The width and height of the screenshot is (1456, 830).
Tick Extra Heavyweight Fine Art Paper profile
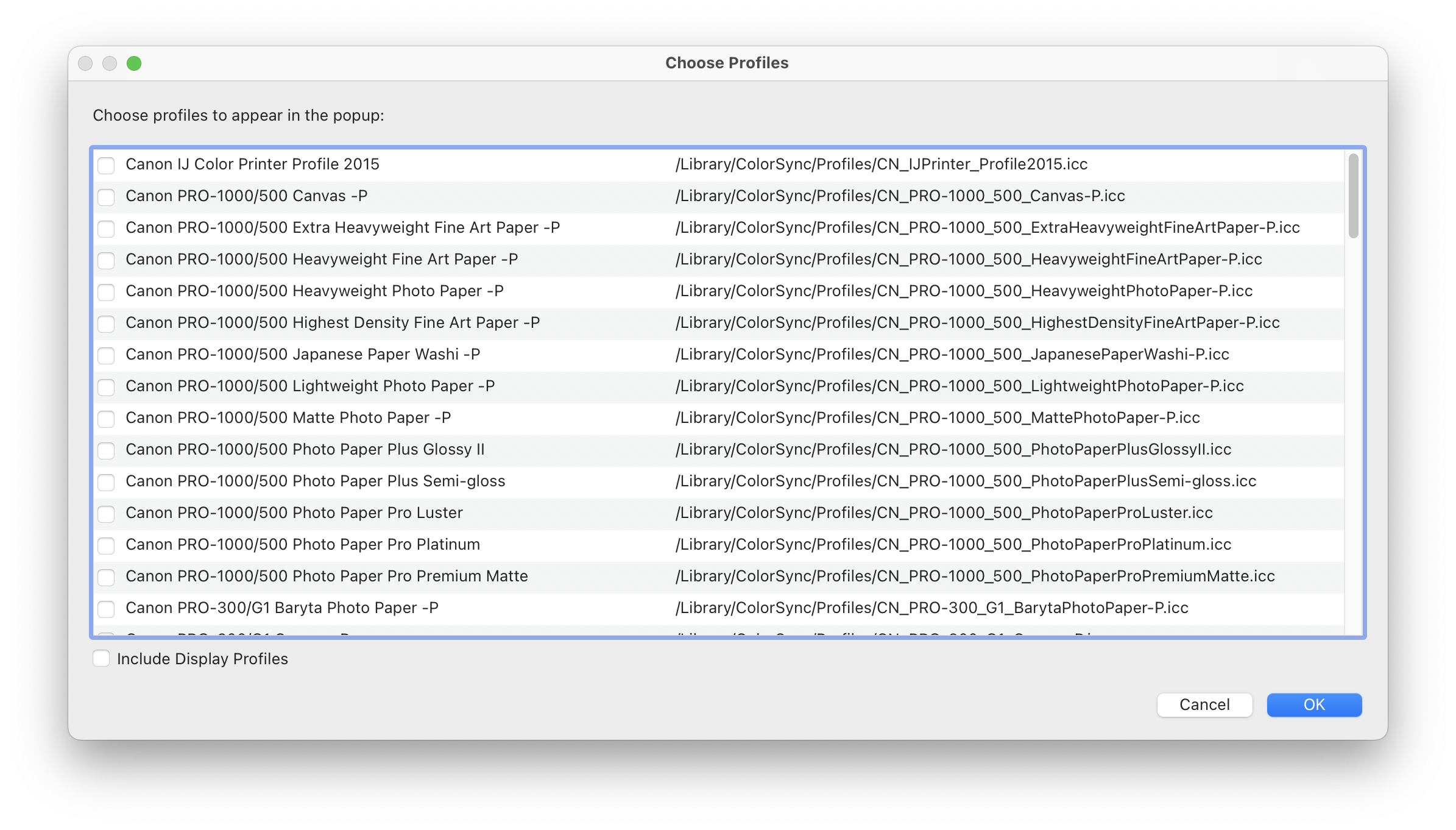[x=106, y=229]
